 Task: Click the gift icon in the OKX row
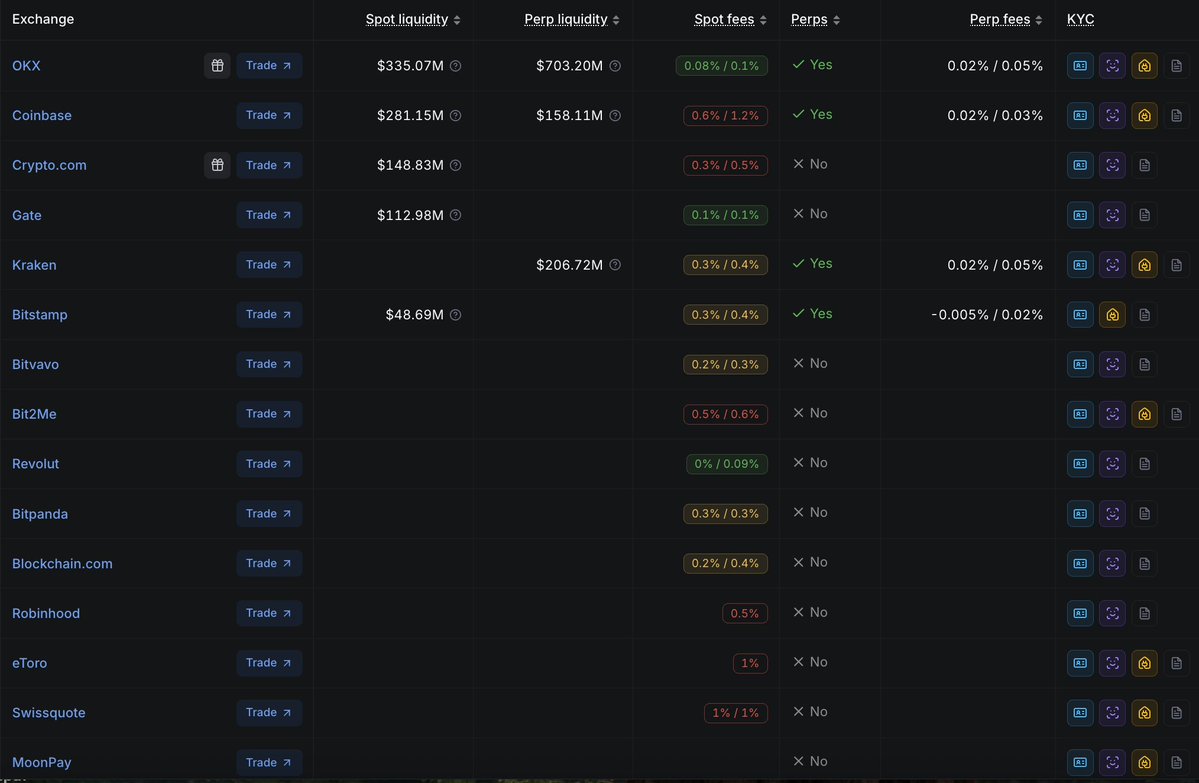pos(217,66)
